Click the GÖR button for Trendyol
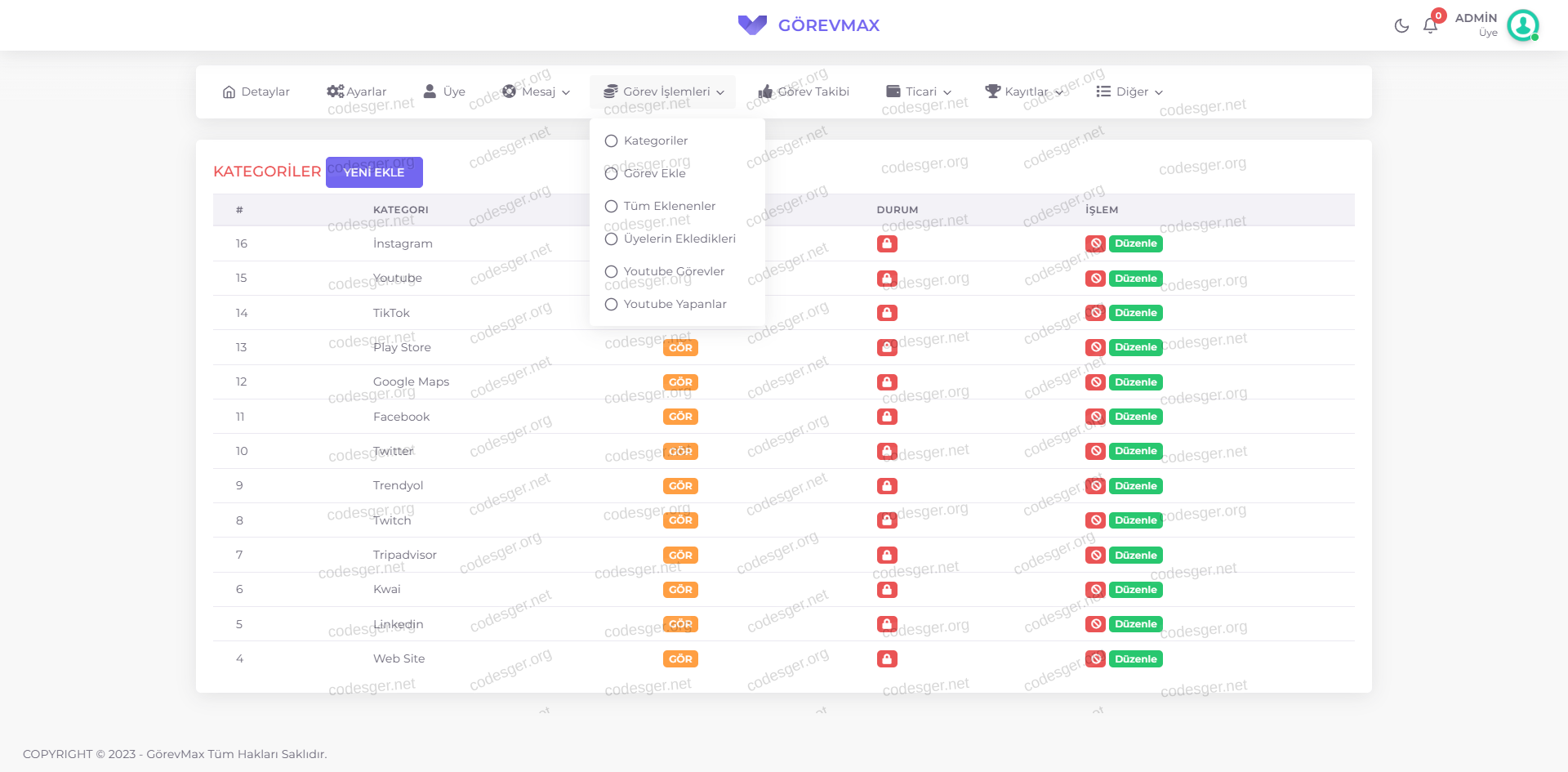This screenshot has height=772, width=1568. [680, 486]
